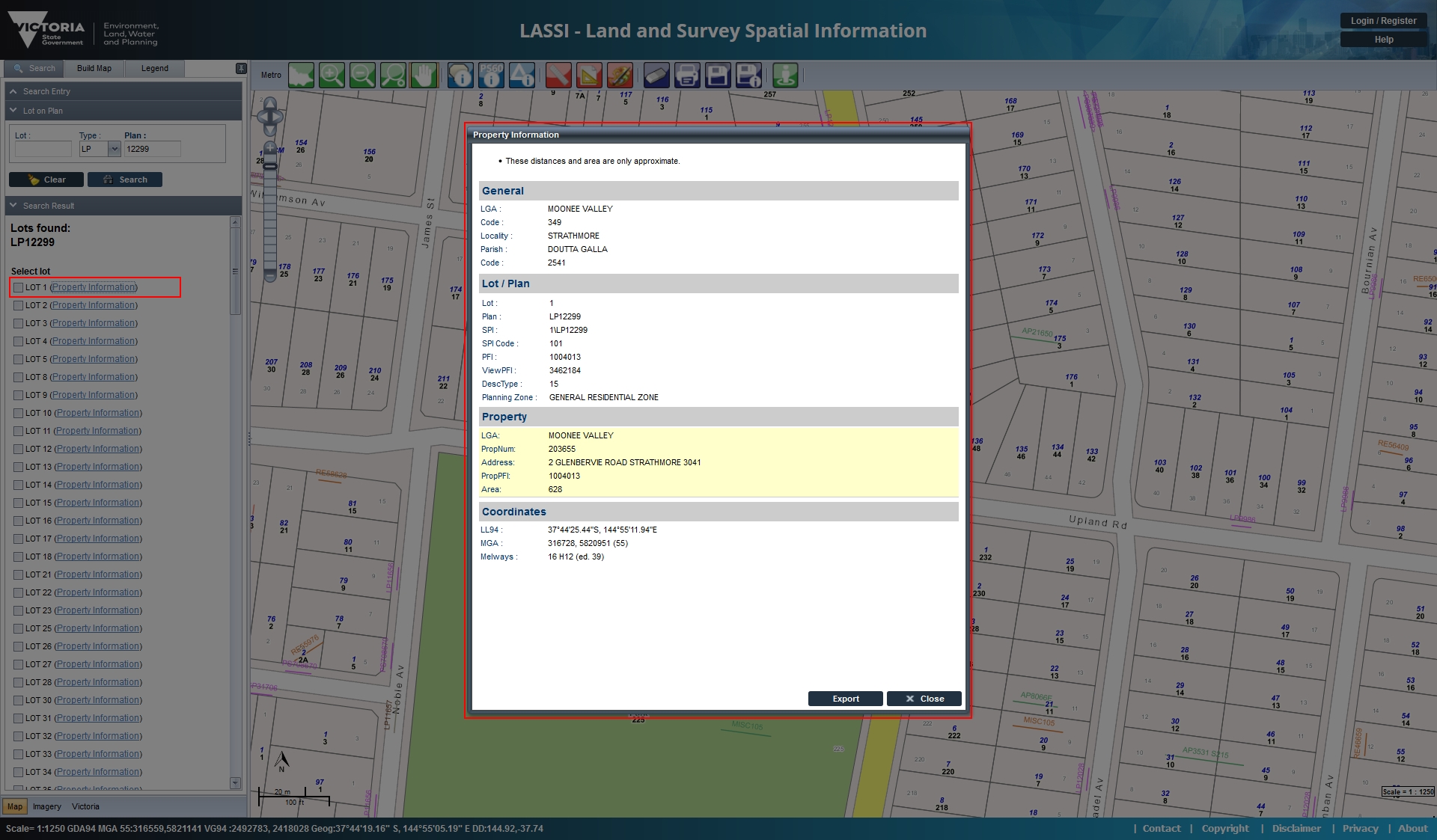Toggle the Search Result section header

pos(123,206)
